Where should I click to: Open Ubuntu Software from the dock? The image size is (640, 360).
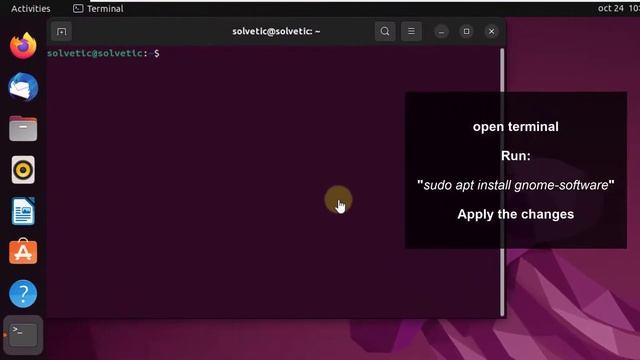[x=23, y=252]
